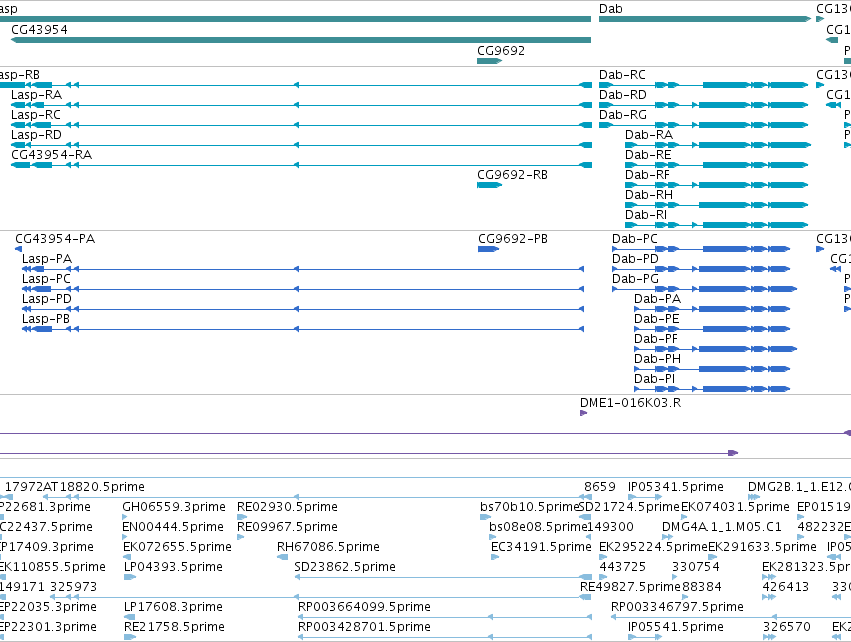Select the LP17608.3prime EST label
Screen dimensions: 851x642
click(173, 607)
